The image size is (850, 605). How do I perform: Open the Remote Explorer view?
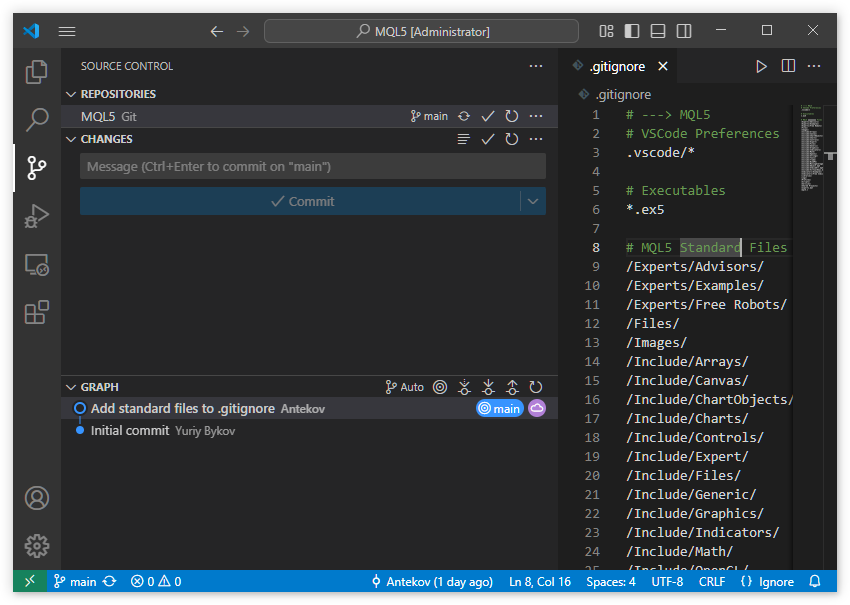click(x=36, y=265)
